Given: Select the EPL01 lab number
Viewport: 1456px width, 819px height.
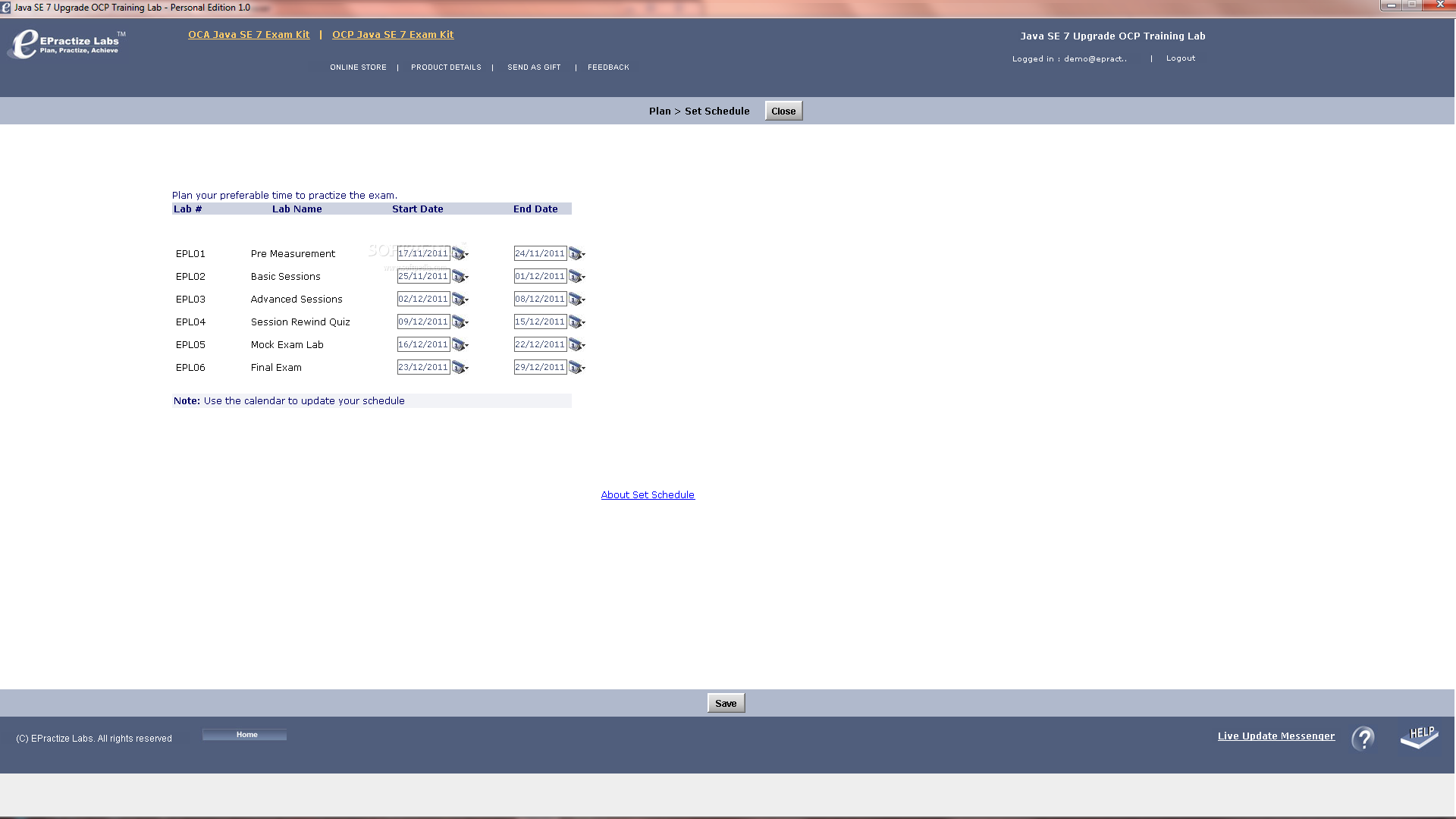Looking at the screenshot, I should [x=190, y=254].
